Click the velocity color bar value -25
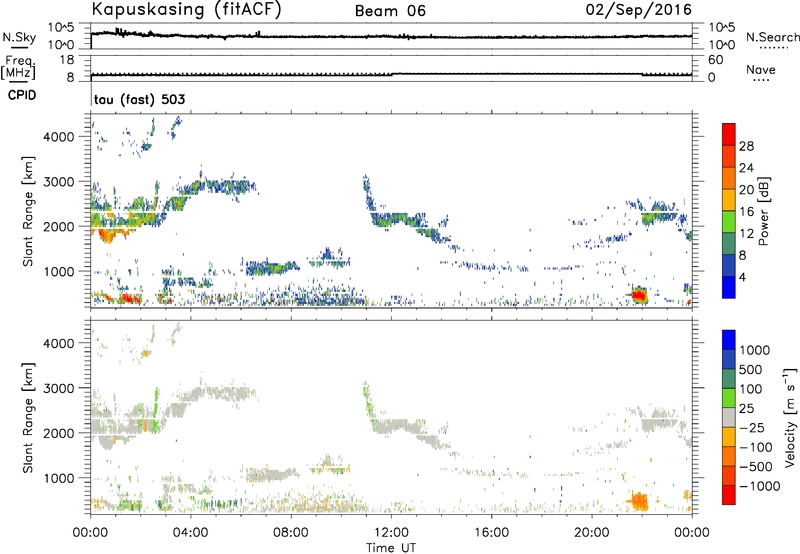Viewport: 800px width, 554px height. point(751,427)
